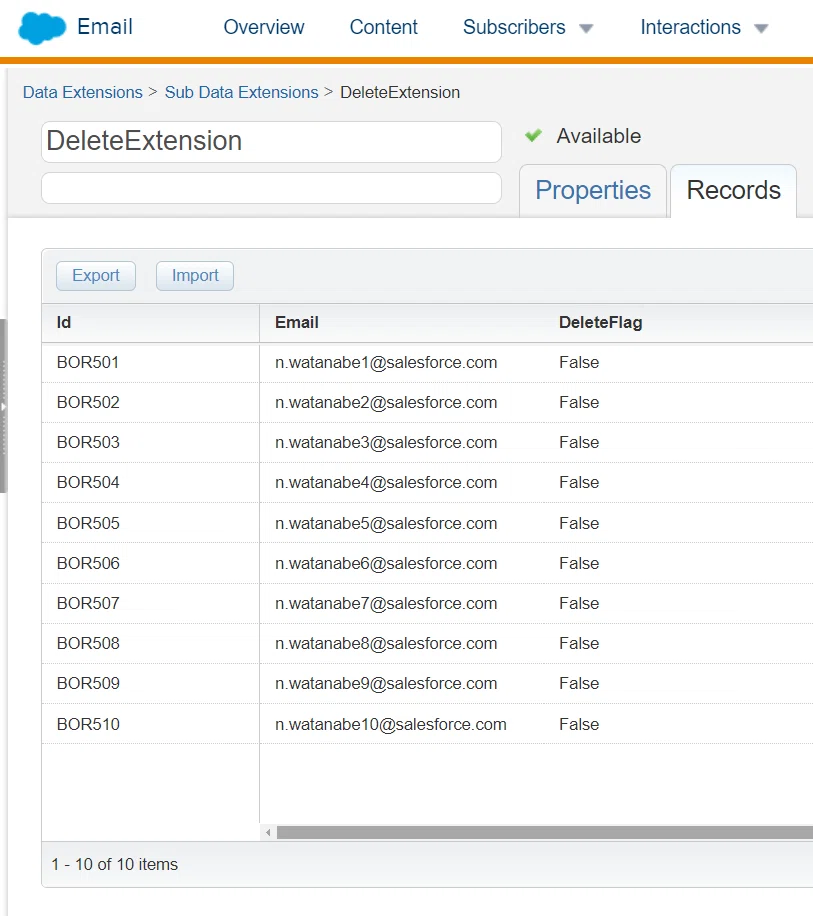Click the '1 - 10 of 10 items' pager text

coord(114,865)
